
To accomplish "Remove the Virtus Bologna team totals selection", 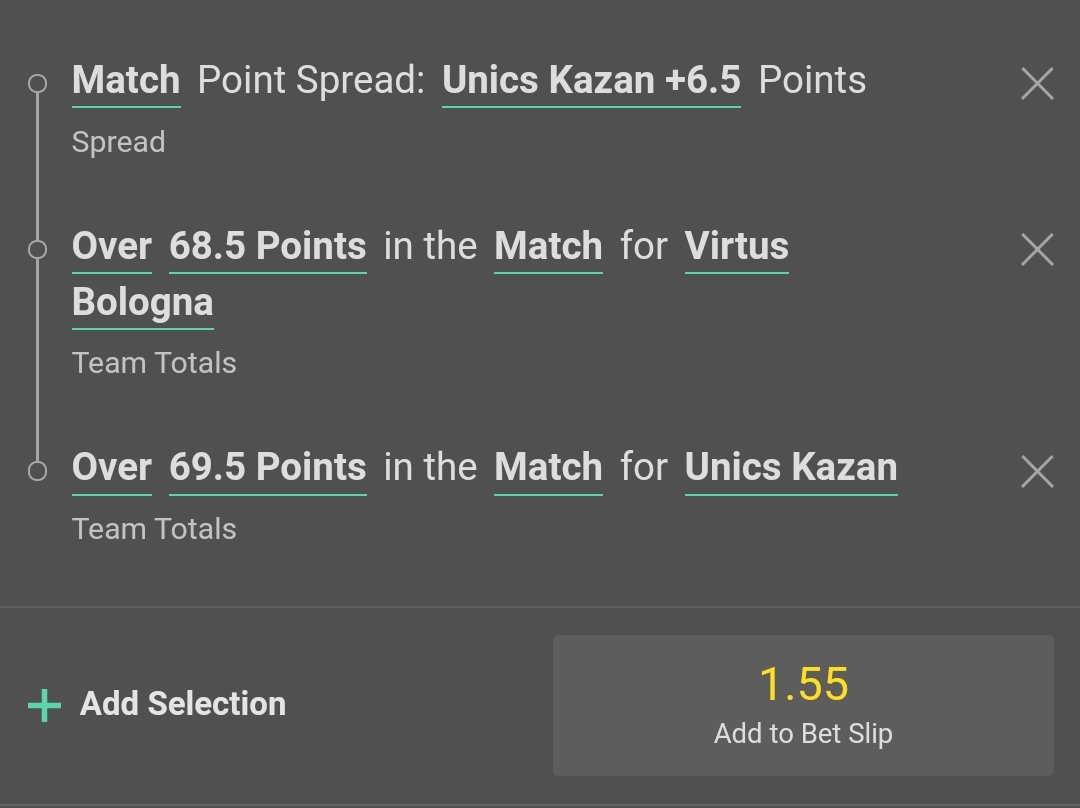I will click(1037, 249).
